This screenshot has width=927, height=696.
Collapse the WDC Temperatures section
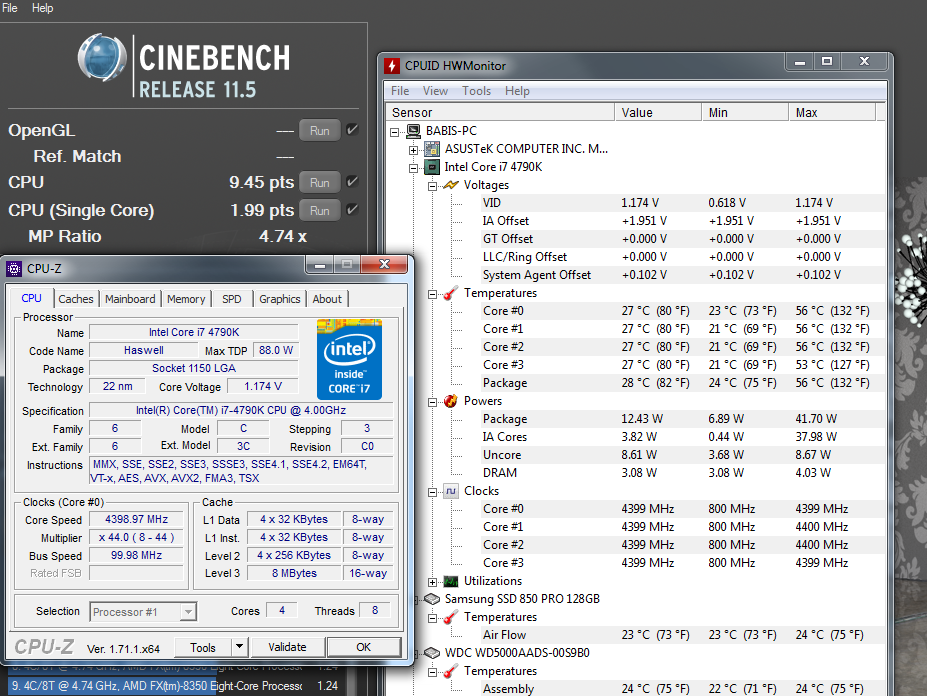(433, 672)
